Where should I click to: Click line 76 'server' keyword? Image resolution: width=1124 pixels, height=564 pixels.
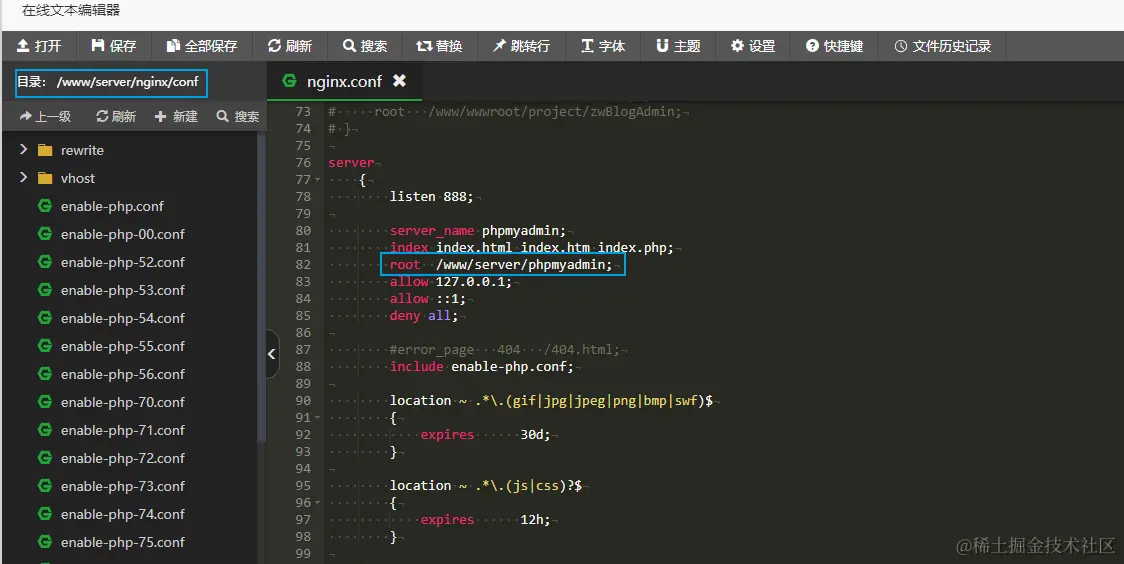pos(351,163)
